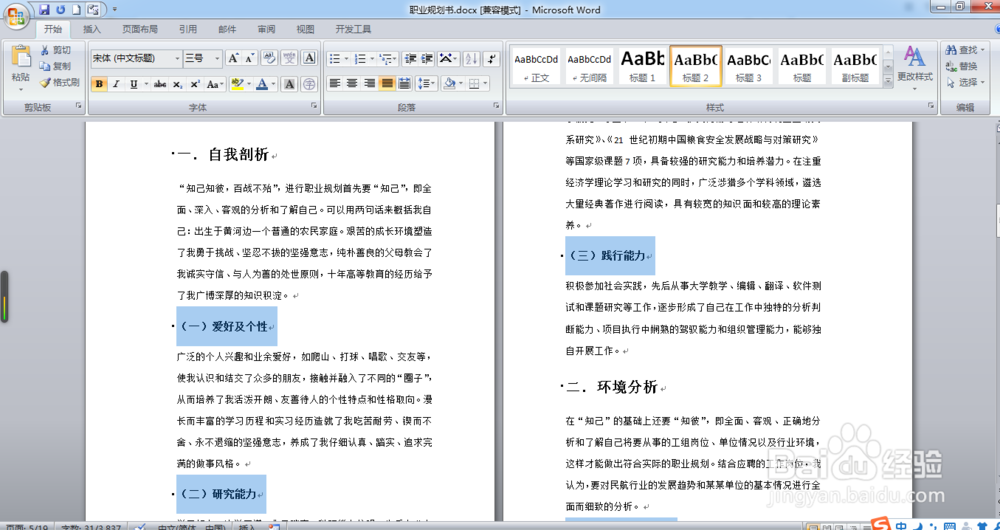
Task: Apply the 标题 1 style
Action: [x=642, y=66]
